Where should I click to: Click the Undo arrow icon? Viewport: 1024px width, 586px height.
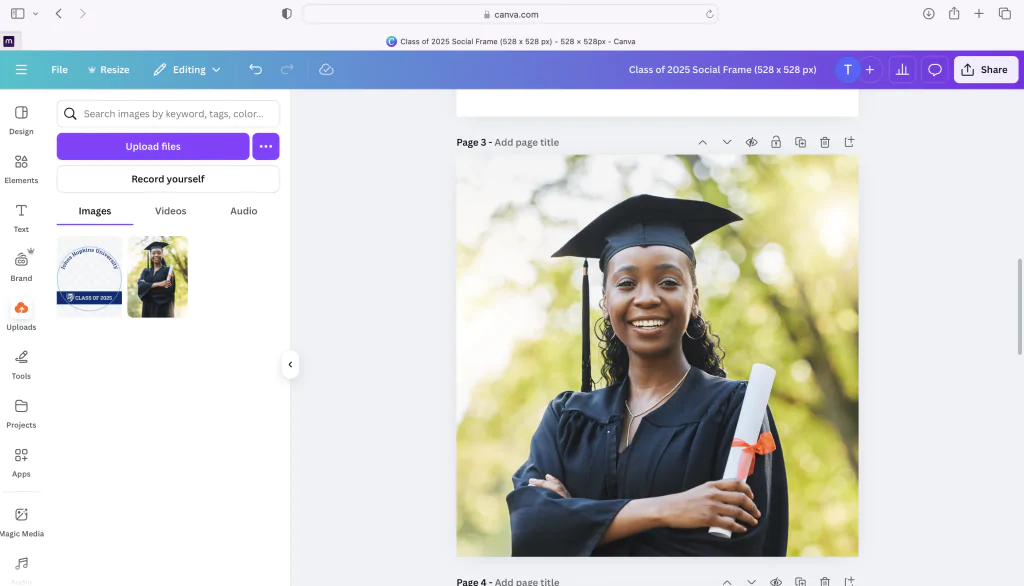255,69
